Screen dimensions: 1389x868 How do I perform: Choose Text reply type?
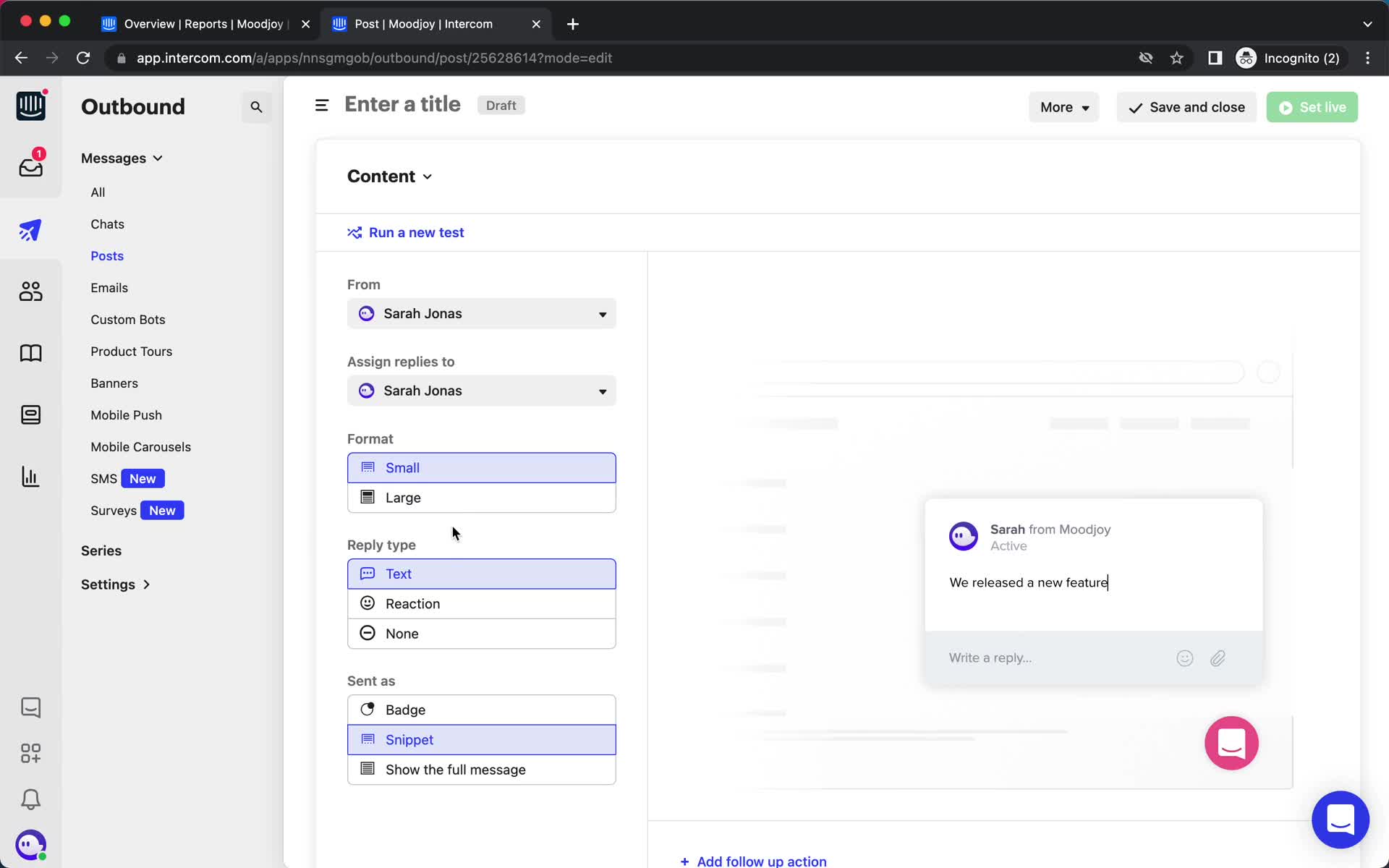[482, 574]
